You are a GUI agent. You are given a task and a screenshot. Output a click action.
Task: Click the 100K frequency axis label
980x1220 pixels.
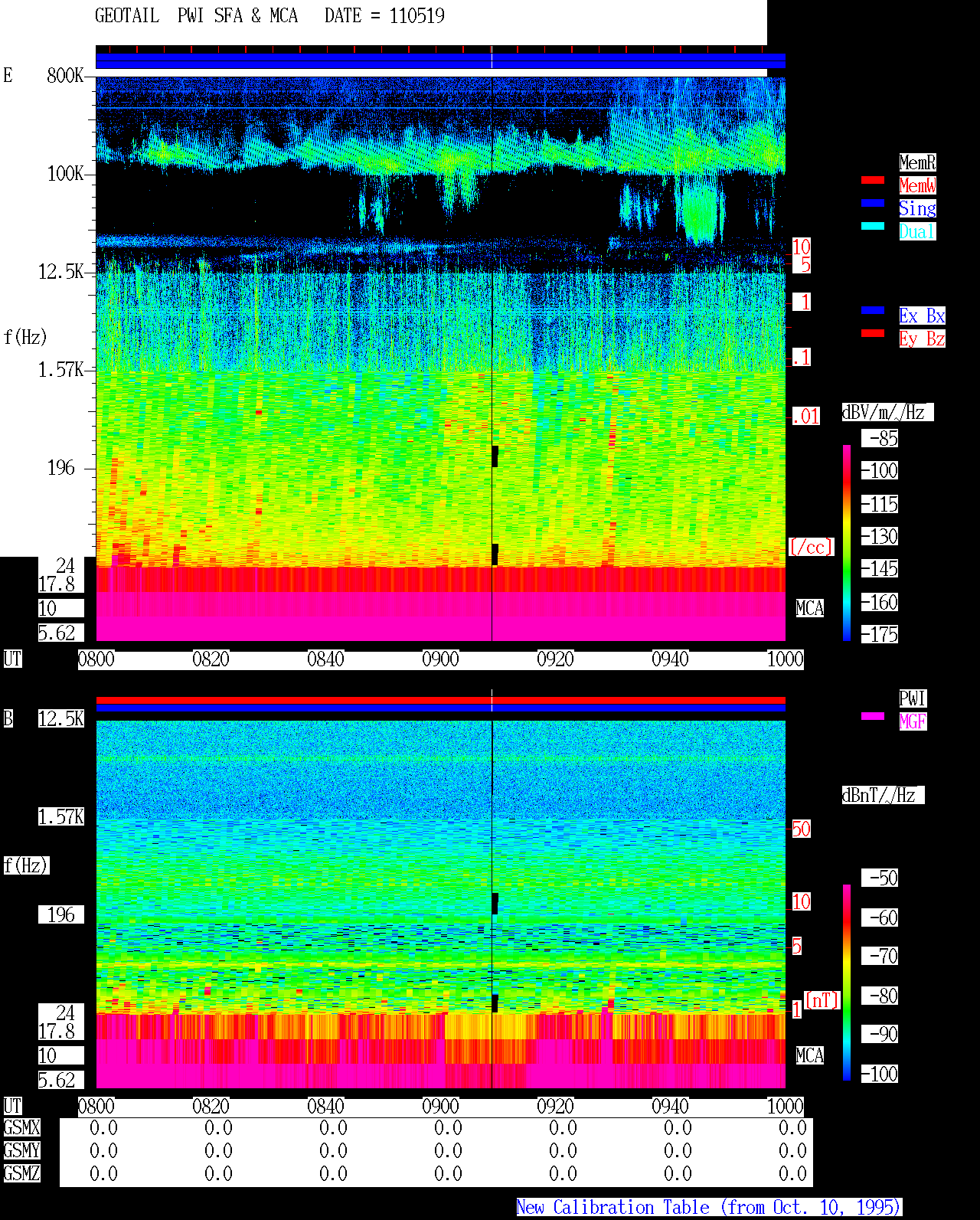coord(65,173)
